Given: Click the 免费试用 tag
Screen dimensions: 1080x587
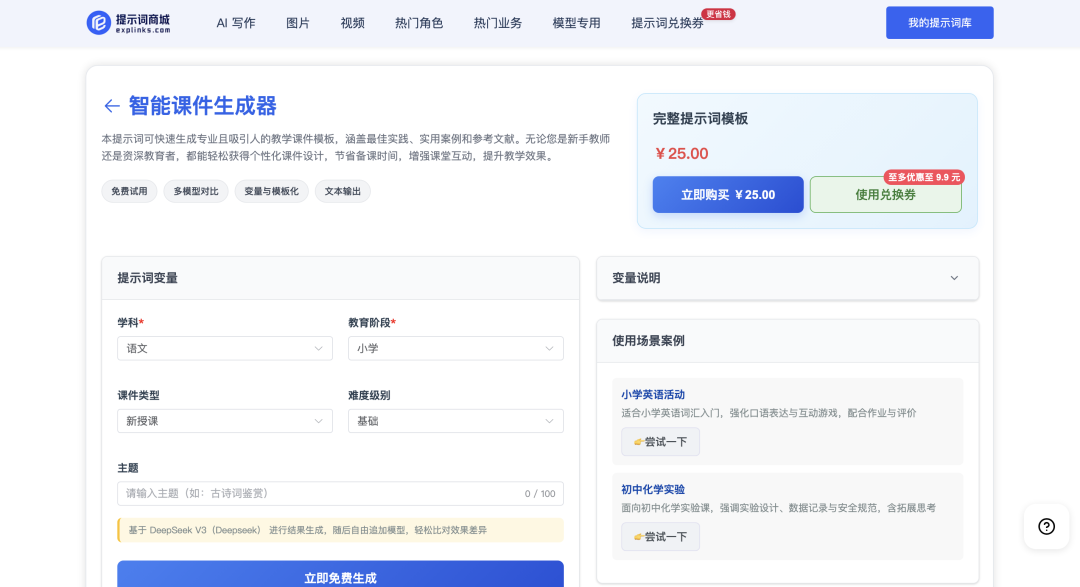Looking at the screenshot, I should tap(129, 192).
